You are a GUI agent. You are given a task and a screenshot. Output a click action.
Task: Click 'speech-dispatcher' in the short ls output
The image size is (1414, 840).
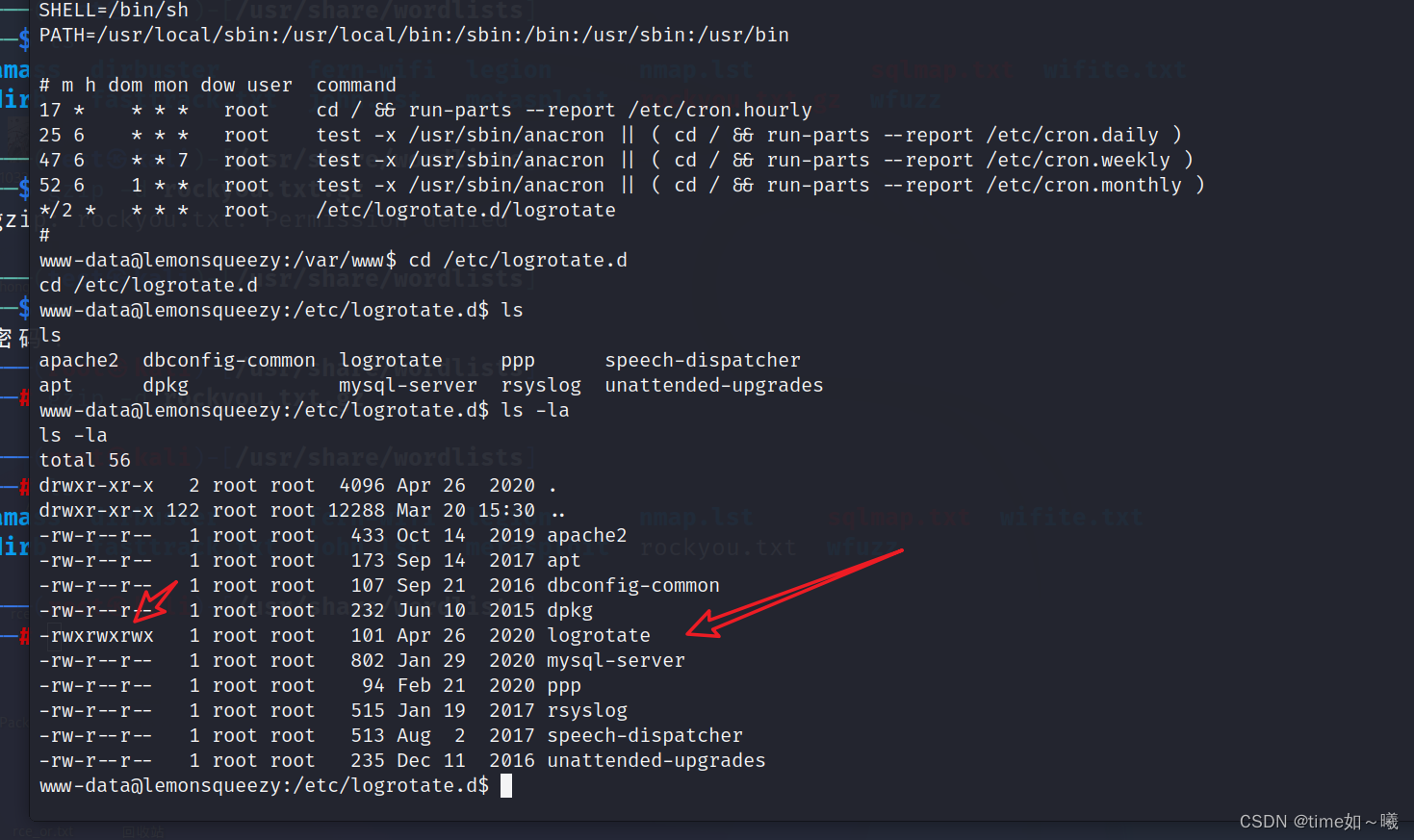[x=703, y=361]
